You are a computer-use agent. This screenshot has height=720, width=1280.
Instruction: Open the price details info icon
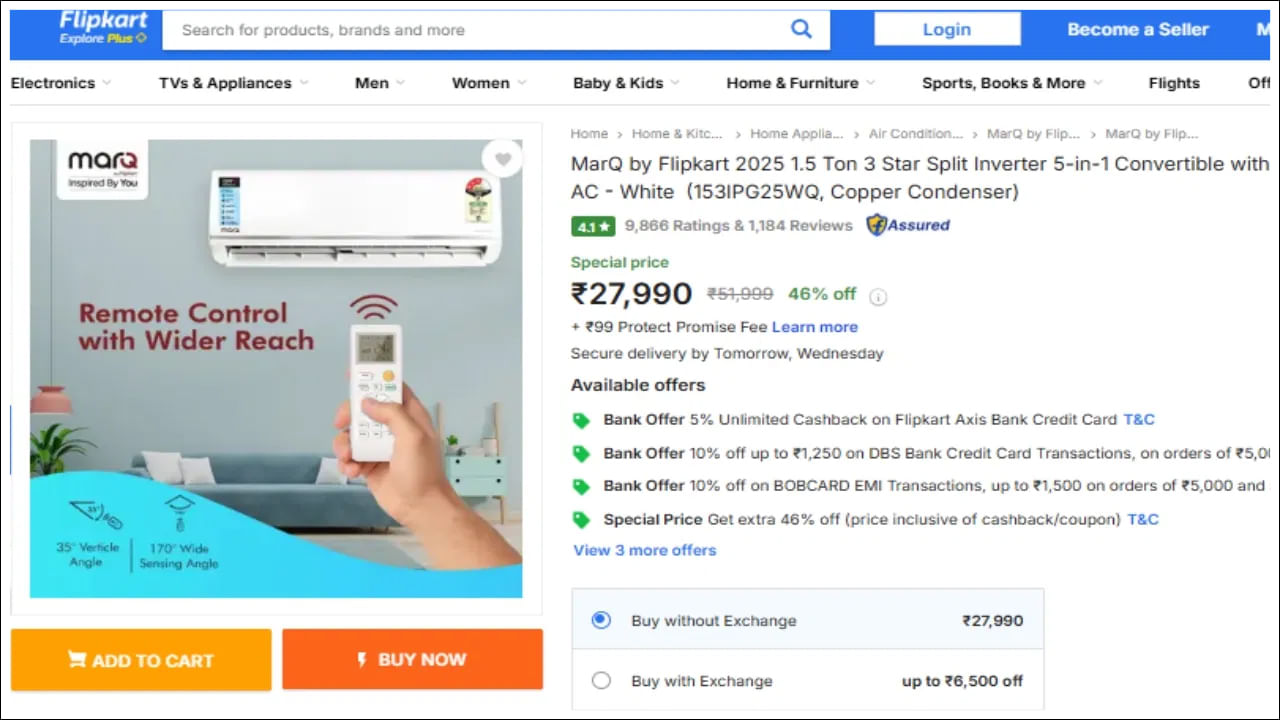click(x=878, y=296)
